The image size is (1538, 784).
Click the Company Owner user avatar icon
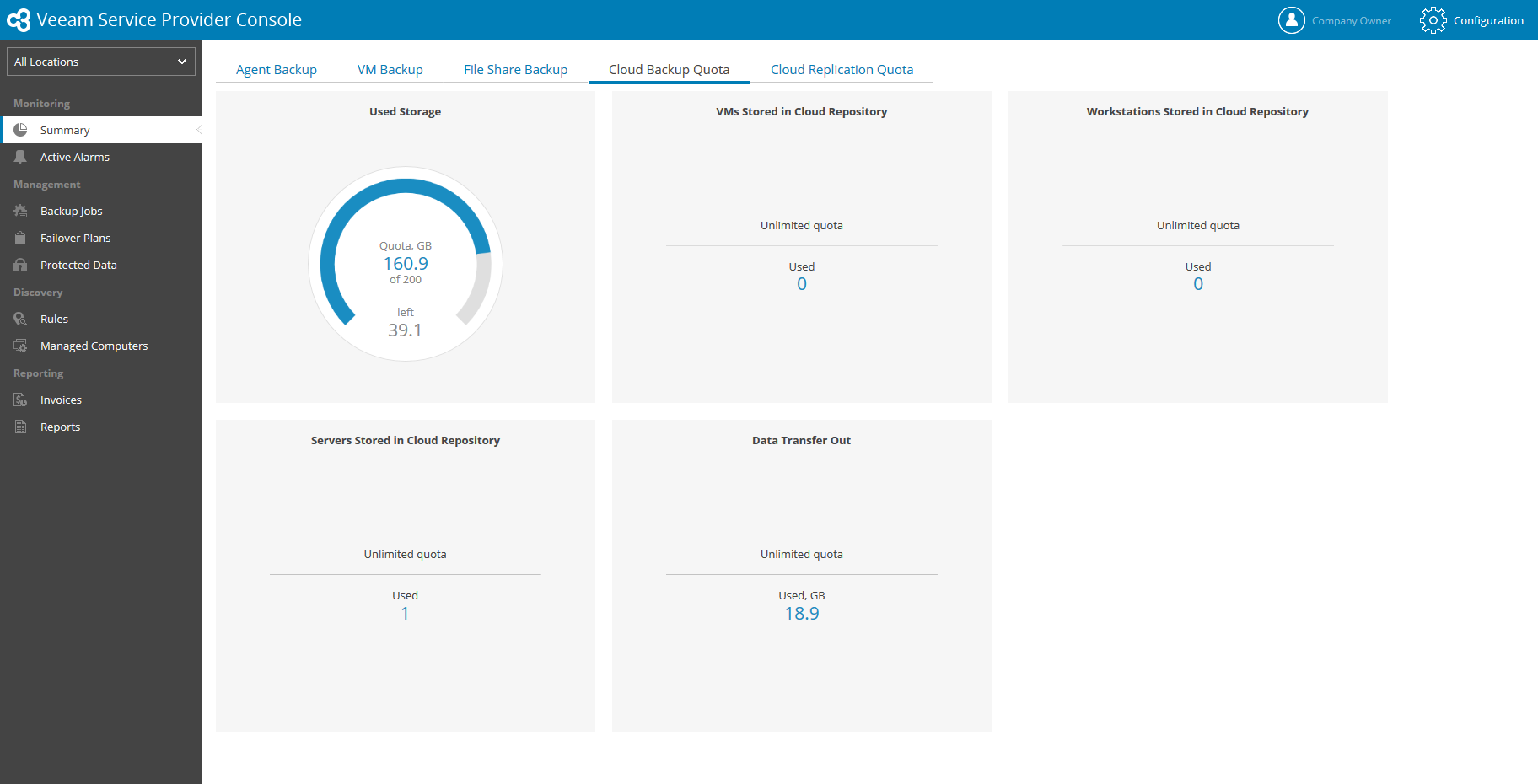click(x=1291, y=20)
